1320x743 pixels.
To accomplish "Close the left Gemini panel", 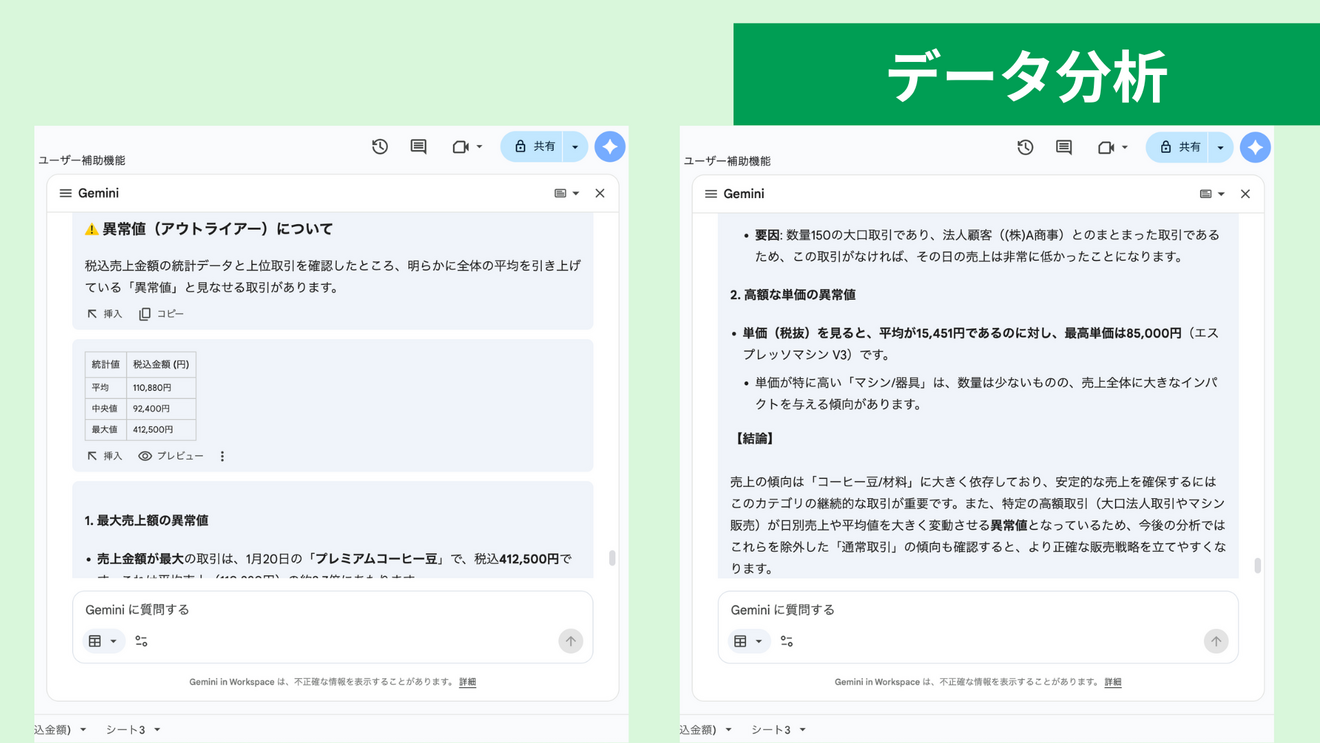I will tap(600, 194).
